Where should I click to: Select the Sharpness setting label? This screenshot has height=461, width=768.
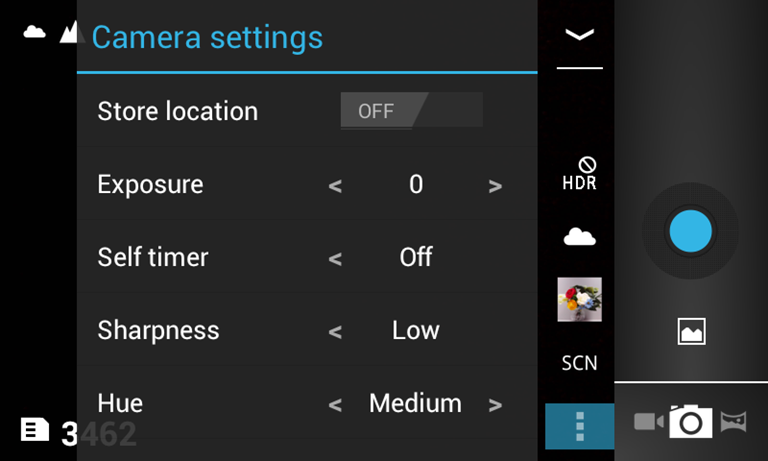click(x=158, y=330)
